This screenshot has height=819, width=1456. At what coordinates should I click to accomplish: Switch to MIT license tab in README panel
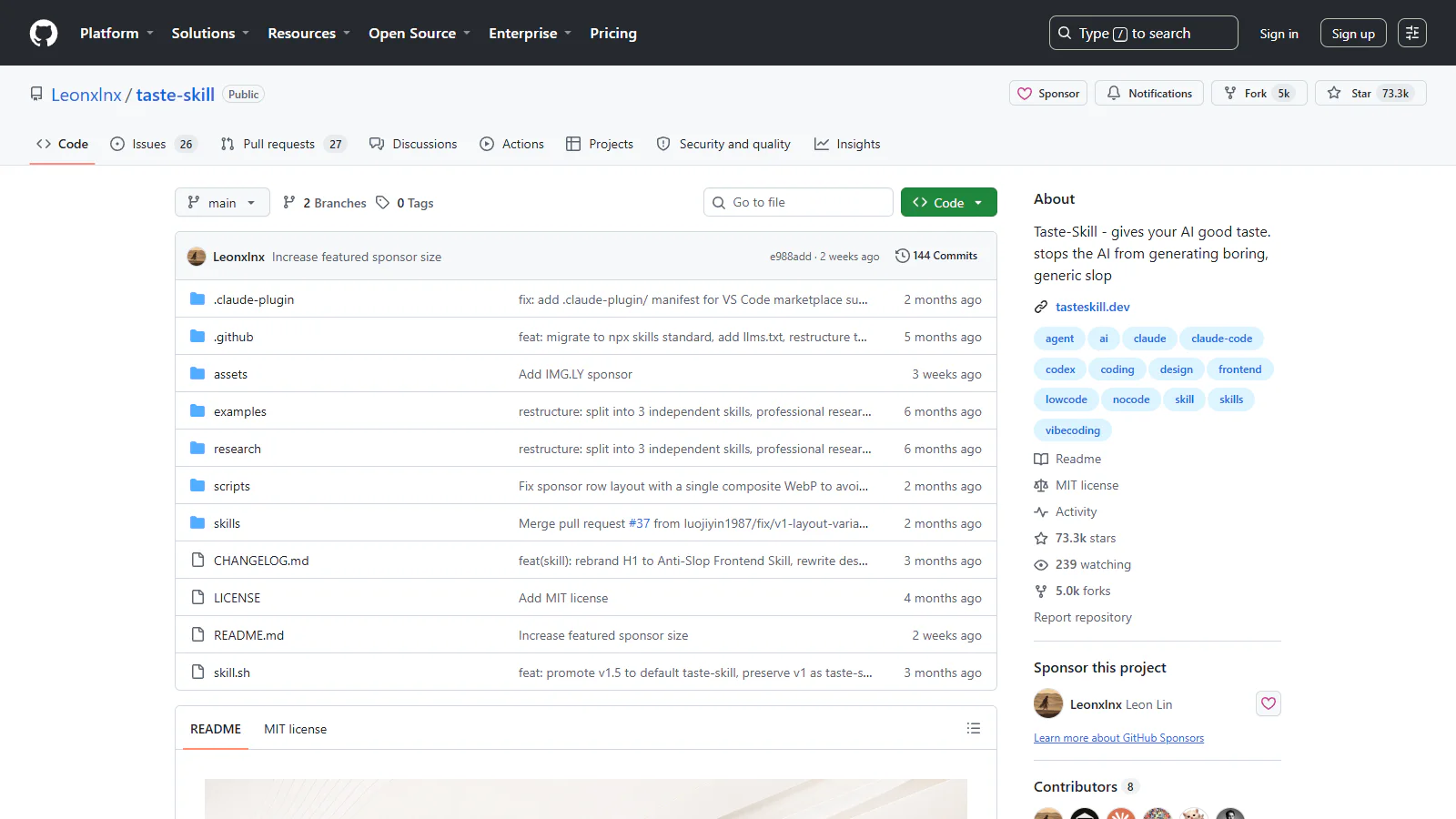tap(295, 729)
